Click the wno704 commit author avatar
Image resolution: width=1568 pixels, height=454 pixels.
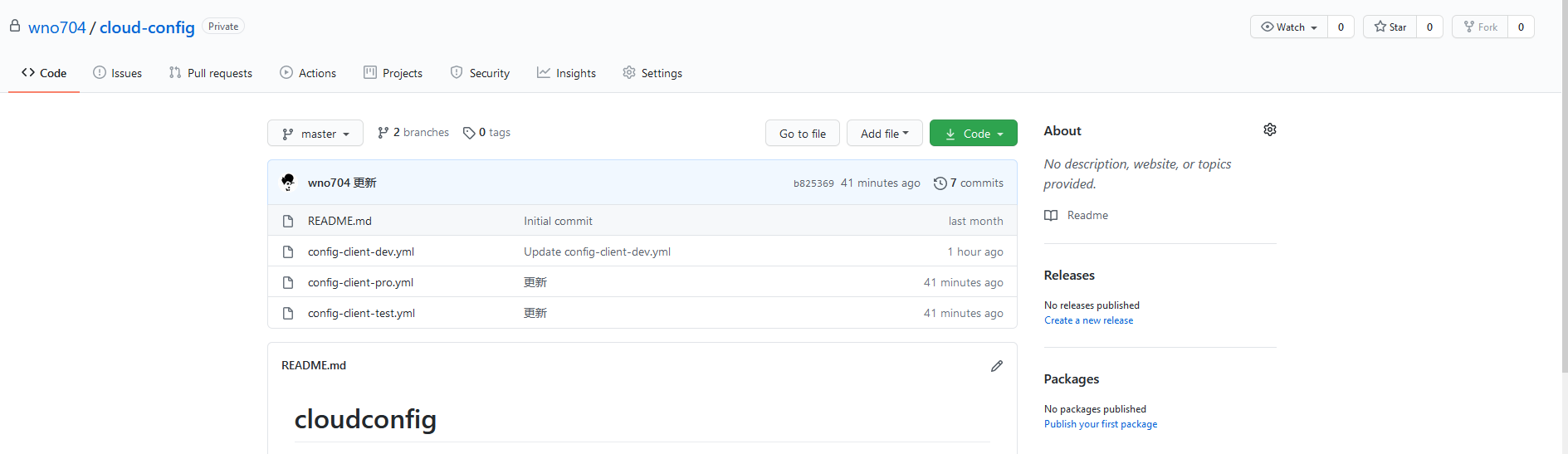(288, 183)
